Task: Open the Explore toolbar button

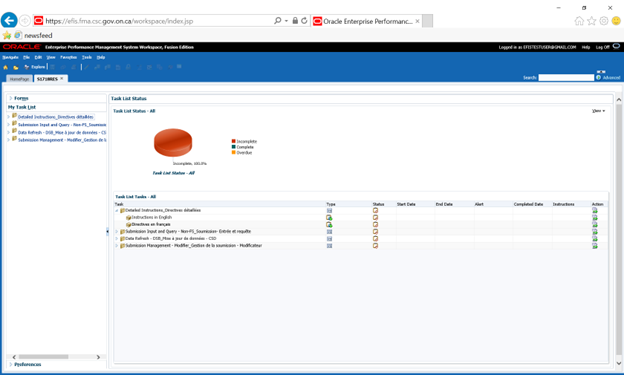Action: pos(35,67)
